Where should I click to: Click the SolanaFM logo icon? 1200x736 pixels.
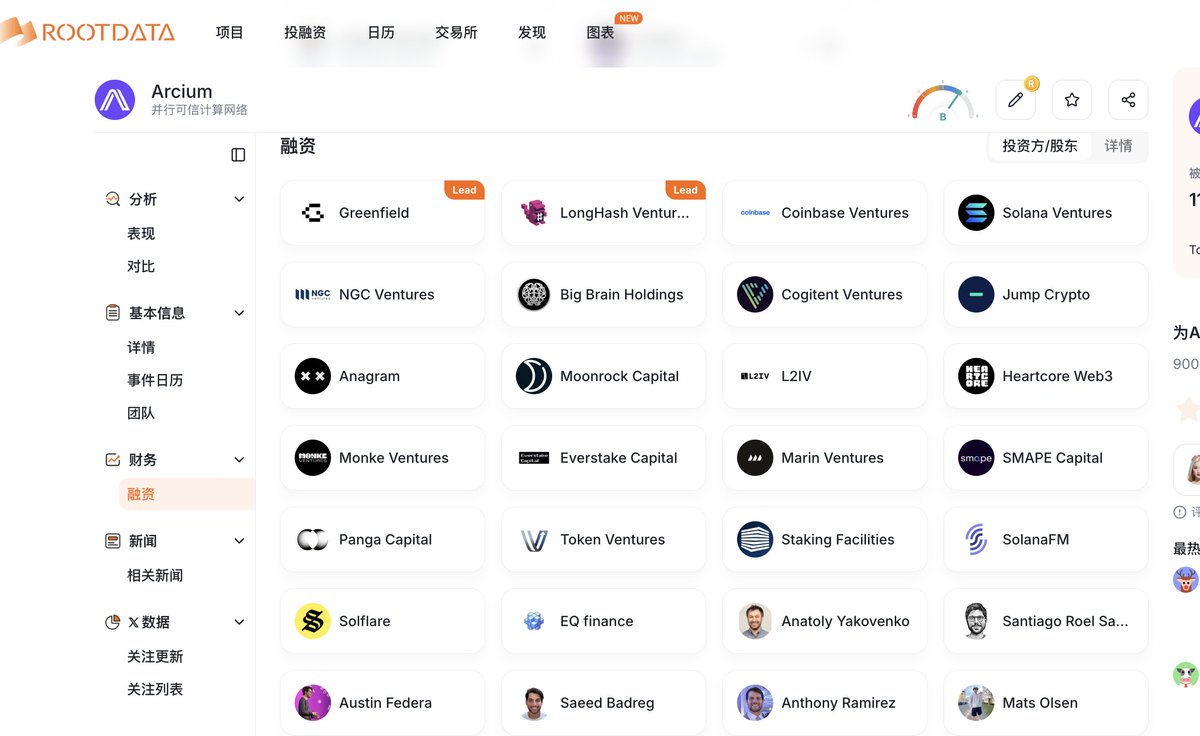tap(976, 540)
